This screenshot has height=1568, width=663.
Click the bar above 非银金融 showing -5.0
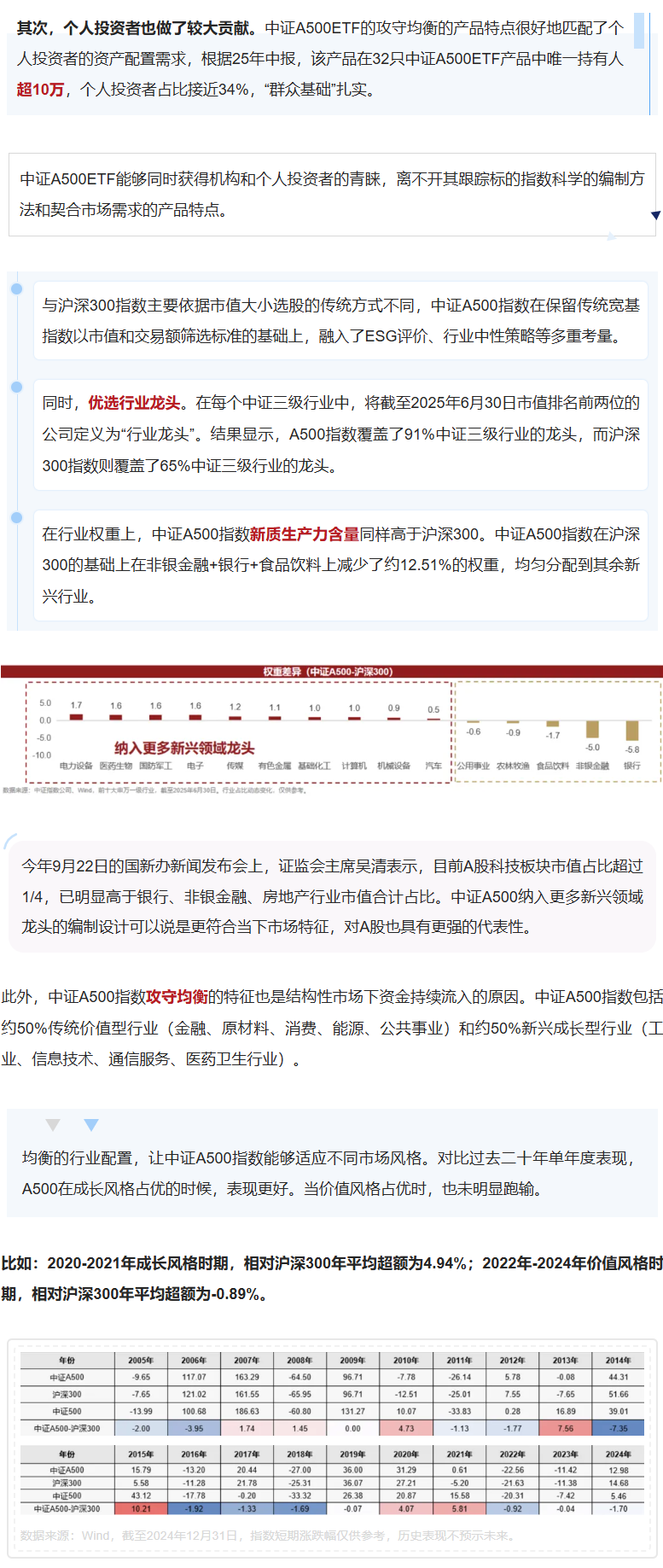pos(592,729)
